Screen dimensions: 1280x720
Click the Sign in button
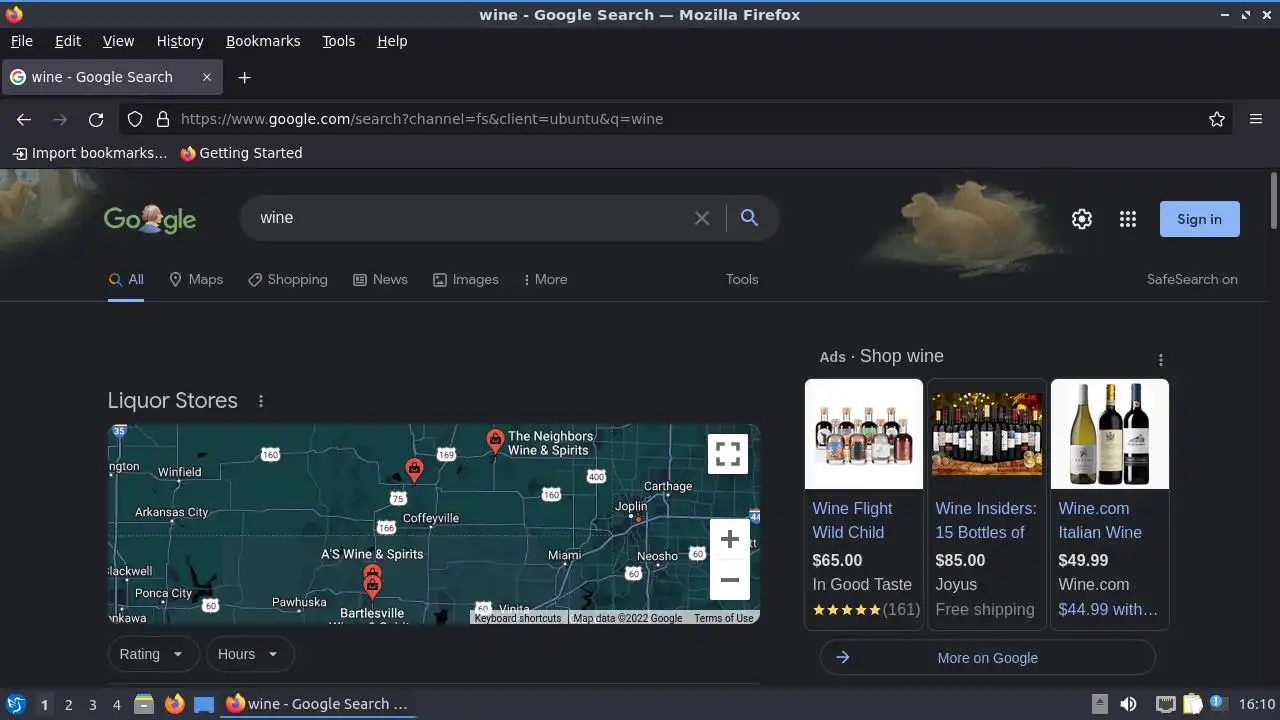click(1199, 219)
